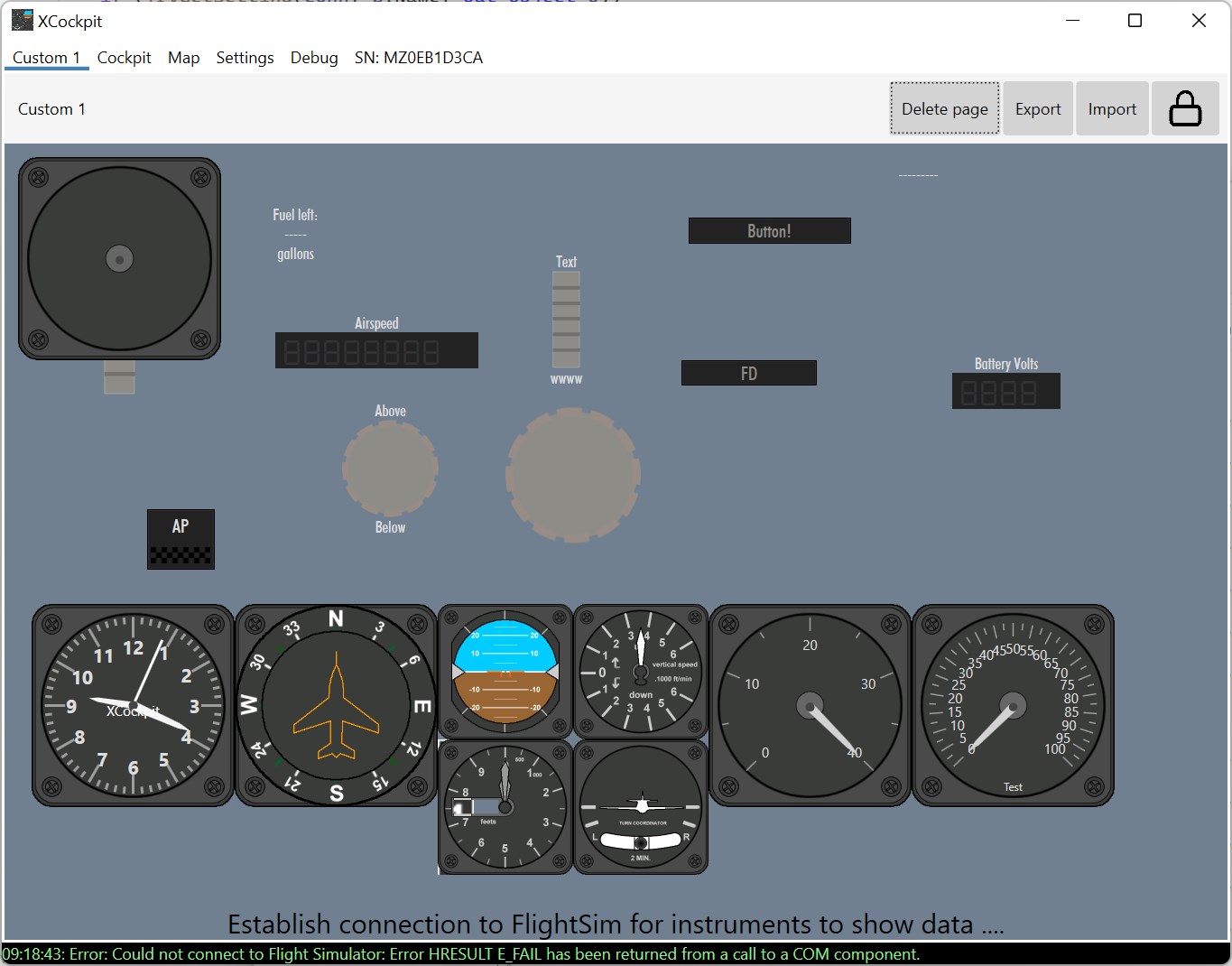Click the SN: MZ0EB1D3CA menu item
Screen dimensions: 1232x966
[419, 58]
